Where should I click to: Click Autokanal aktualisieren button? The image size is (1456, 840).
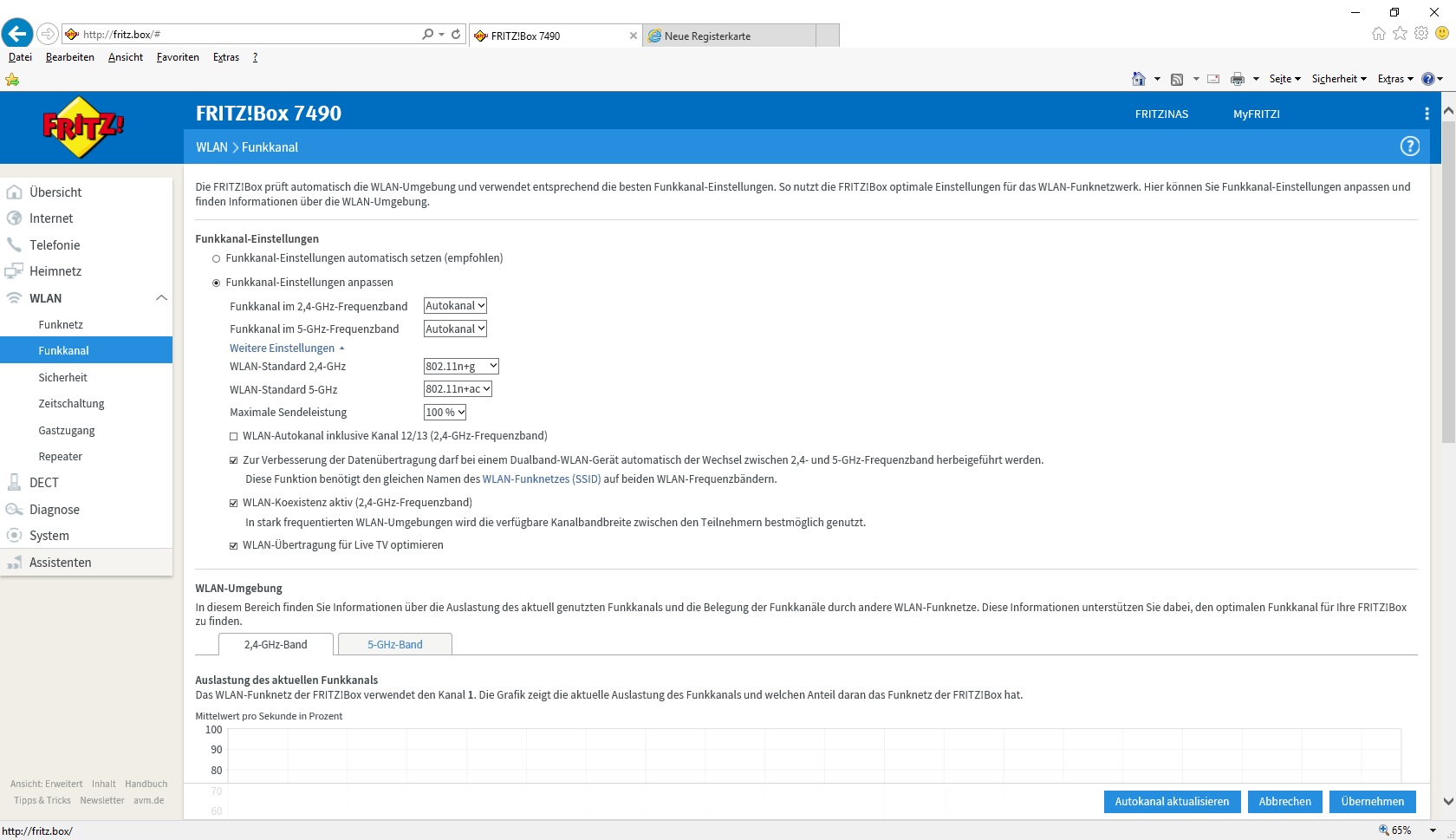[x=1172, y=802]
